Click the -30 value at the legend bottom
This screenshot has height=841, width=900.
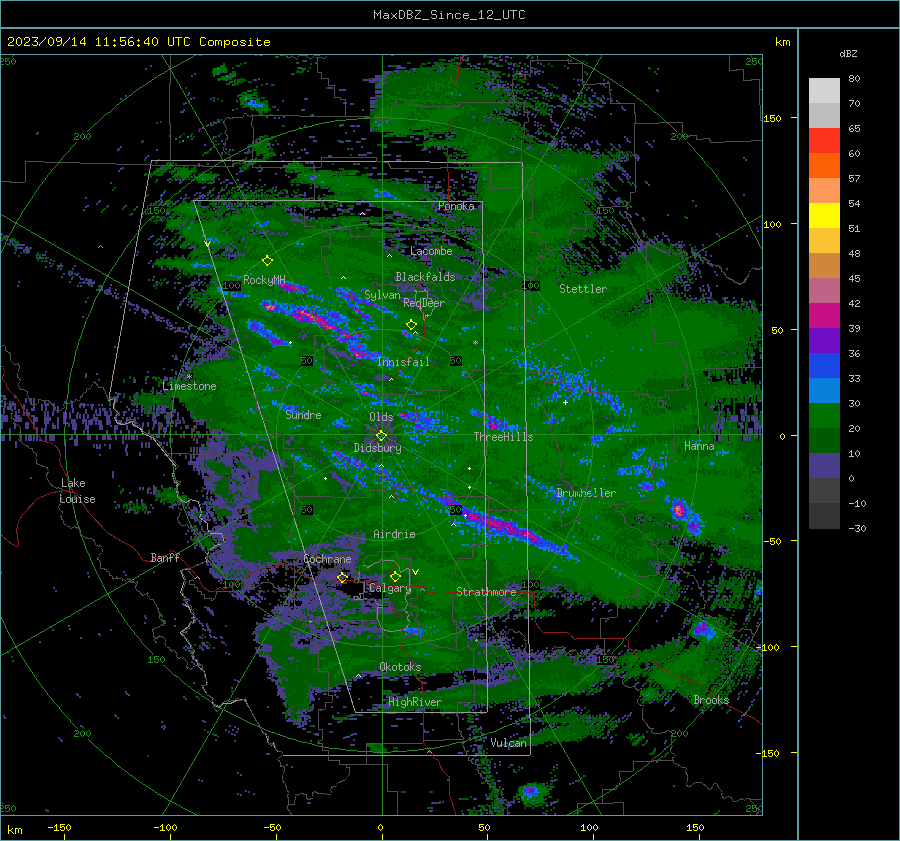pyautogui.click(x=857, y=528)
